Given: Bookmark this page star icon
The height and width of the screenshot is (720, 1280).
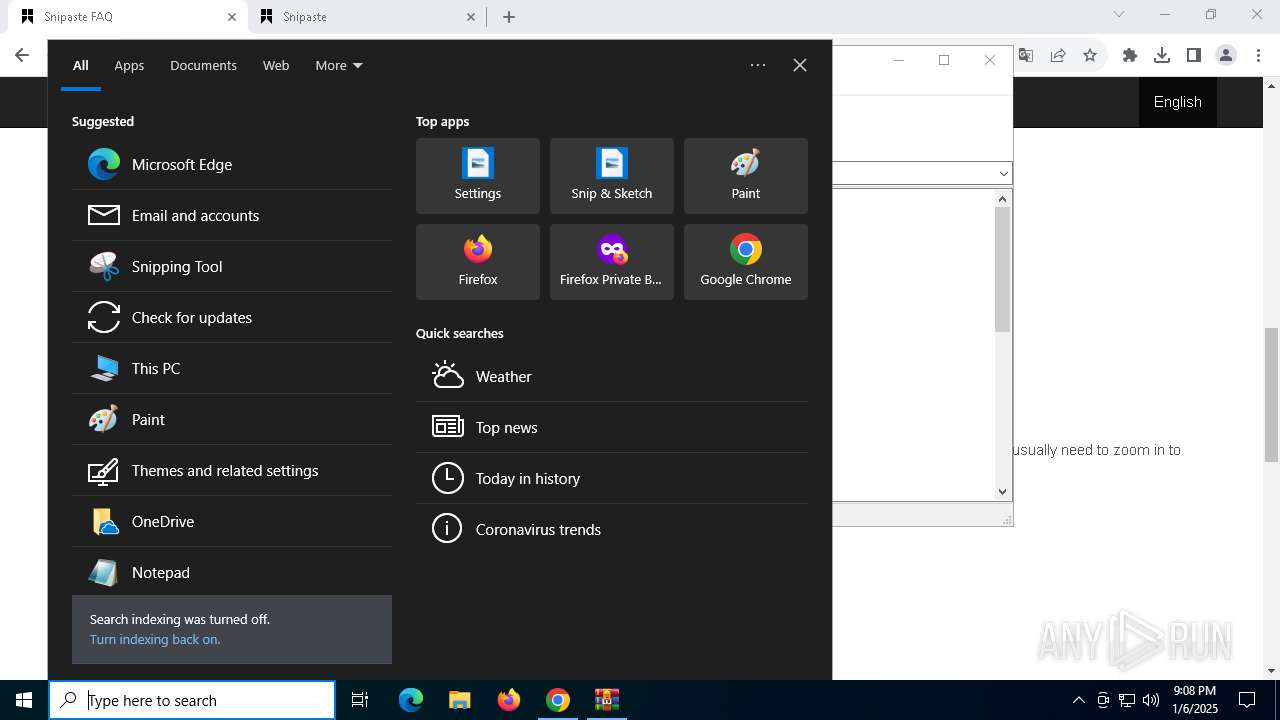Looking at the screenshot, I should [1090, 56].
